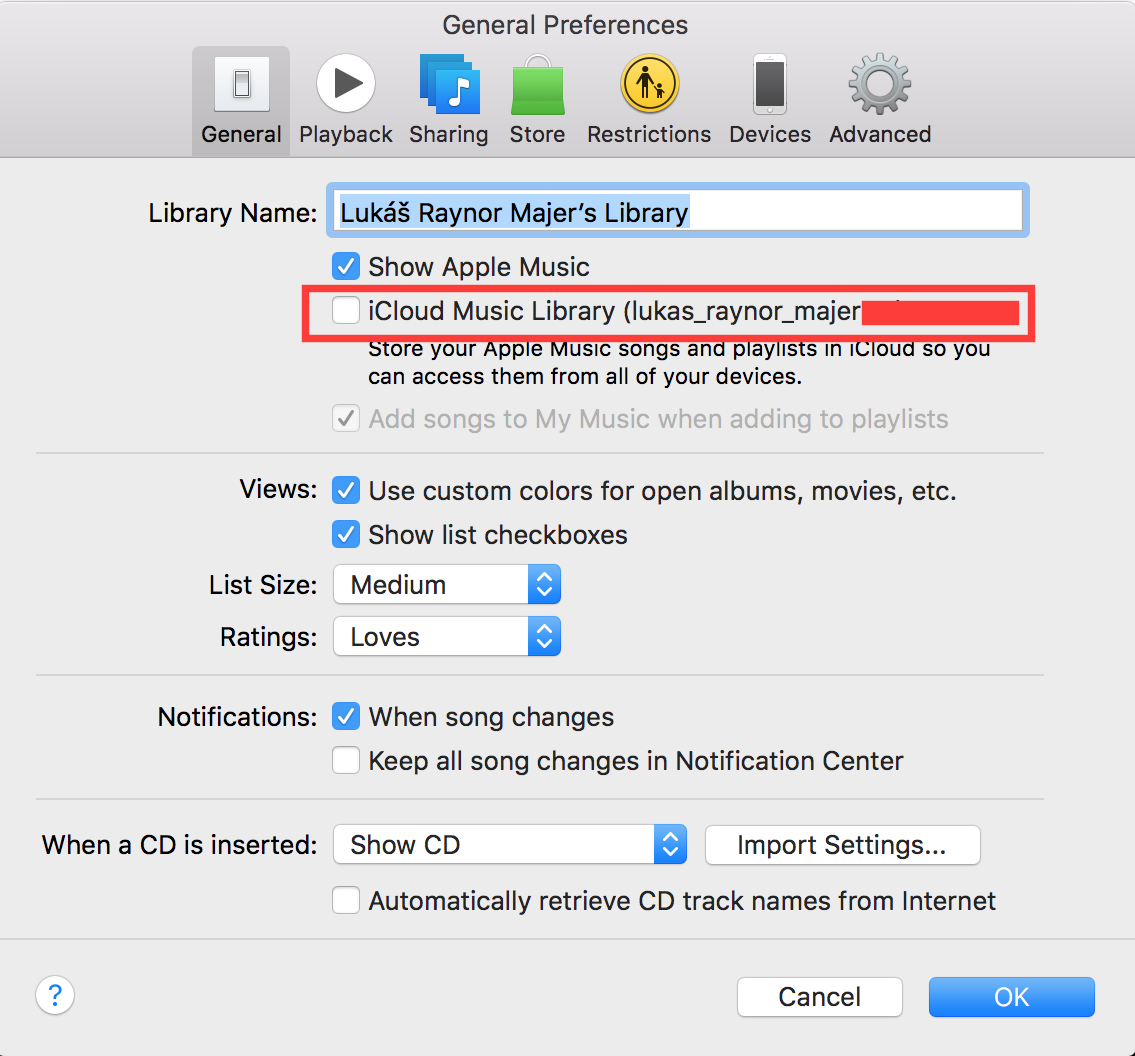The image size is (1135, 1056).
Task: Toggle Add songs to My Music option
Action: (346, 418)
